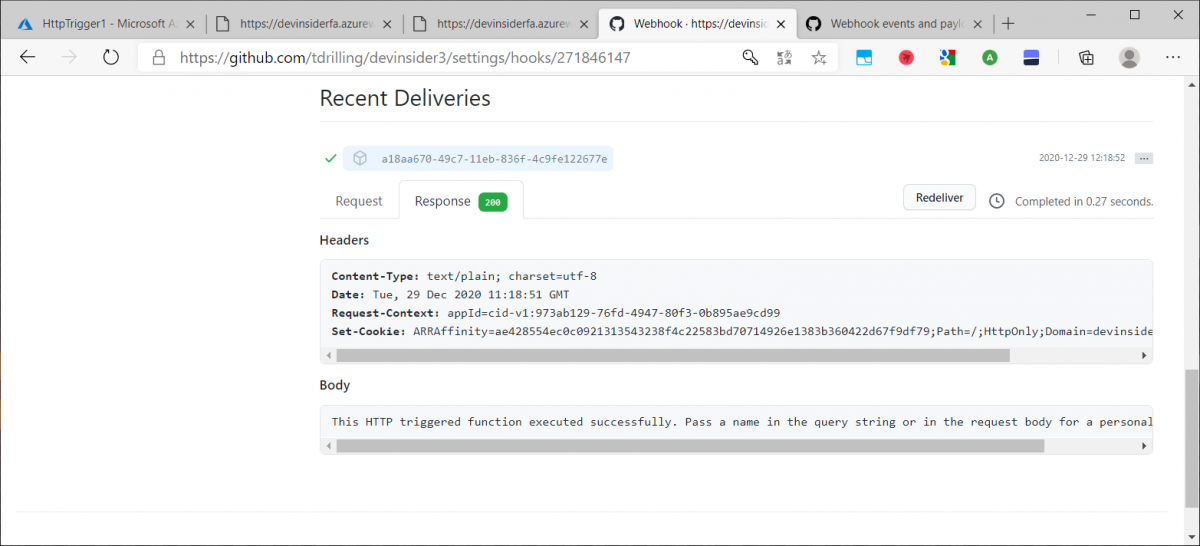
Task: Open the Collections button in toolbar
Action: [x=1086, y=58]
